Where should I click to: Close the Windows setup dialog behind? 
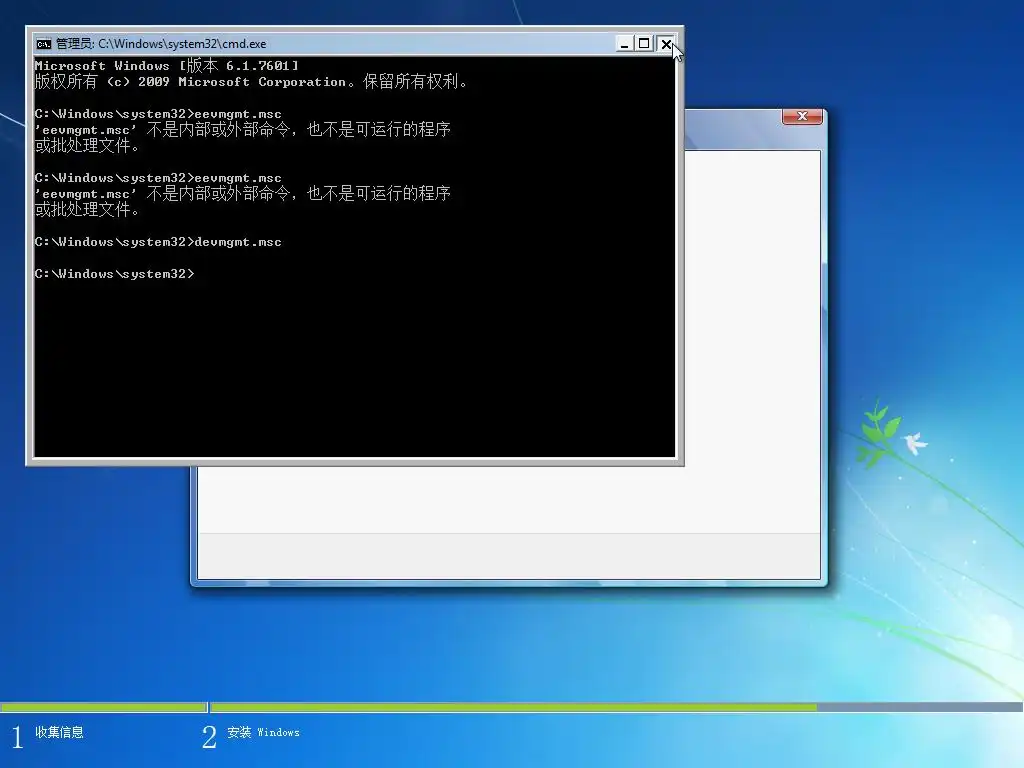pyautogui.click(x=802, y=116)
